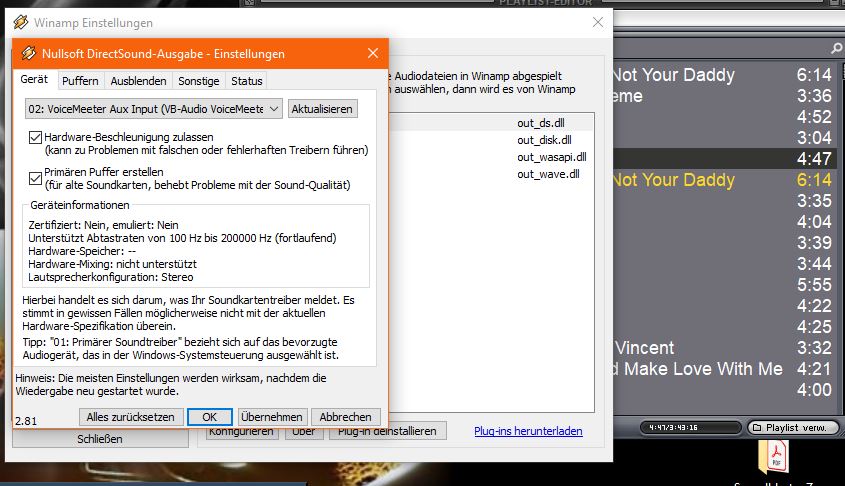The width and height of the screenshot is (845, 486).
Task: Confirm with the OK button
Action: click(x=210, y=416)
